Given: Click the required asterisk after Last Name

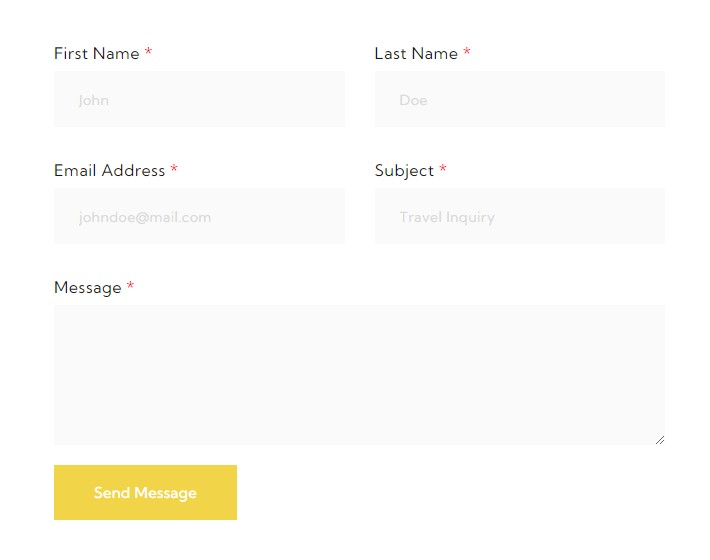Looking at the screenshot, I should tap(467, 52).
